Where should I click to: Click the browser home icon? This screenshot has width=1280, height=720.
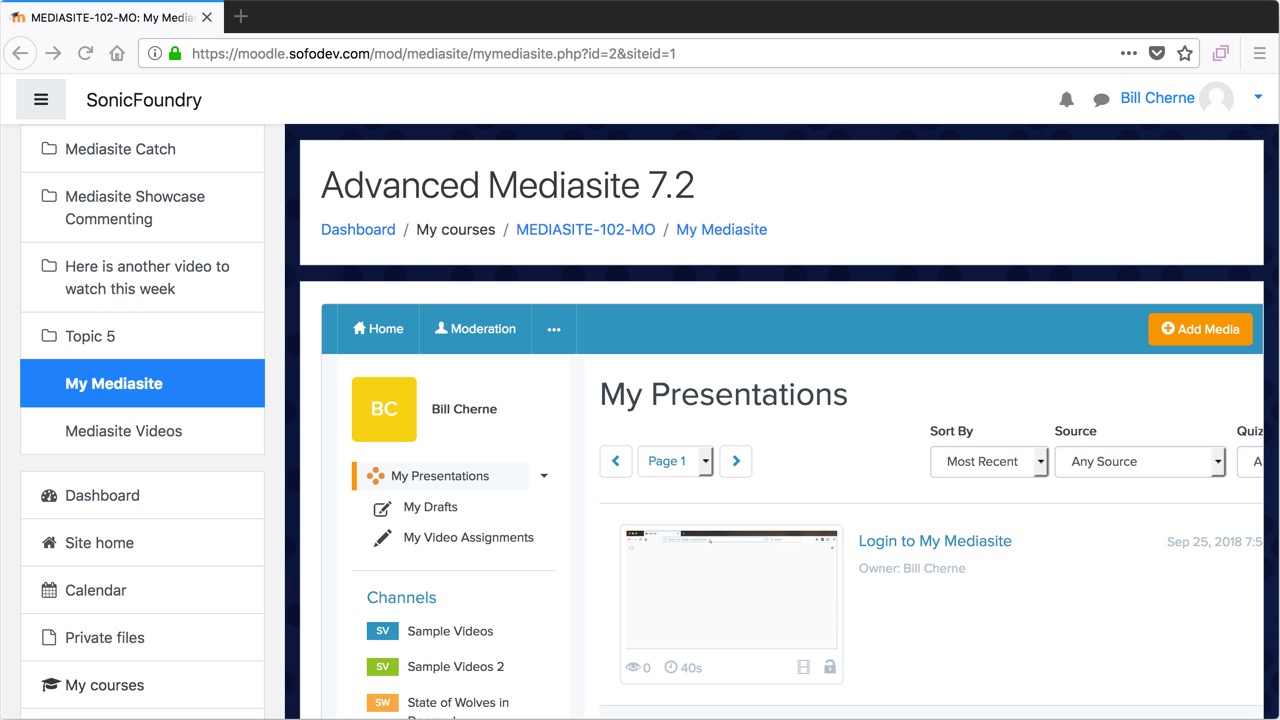pos(117,53)
